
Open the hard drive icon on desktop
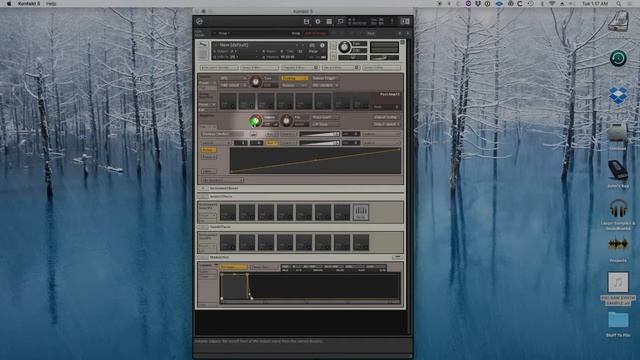tap(618, 21)
